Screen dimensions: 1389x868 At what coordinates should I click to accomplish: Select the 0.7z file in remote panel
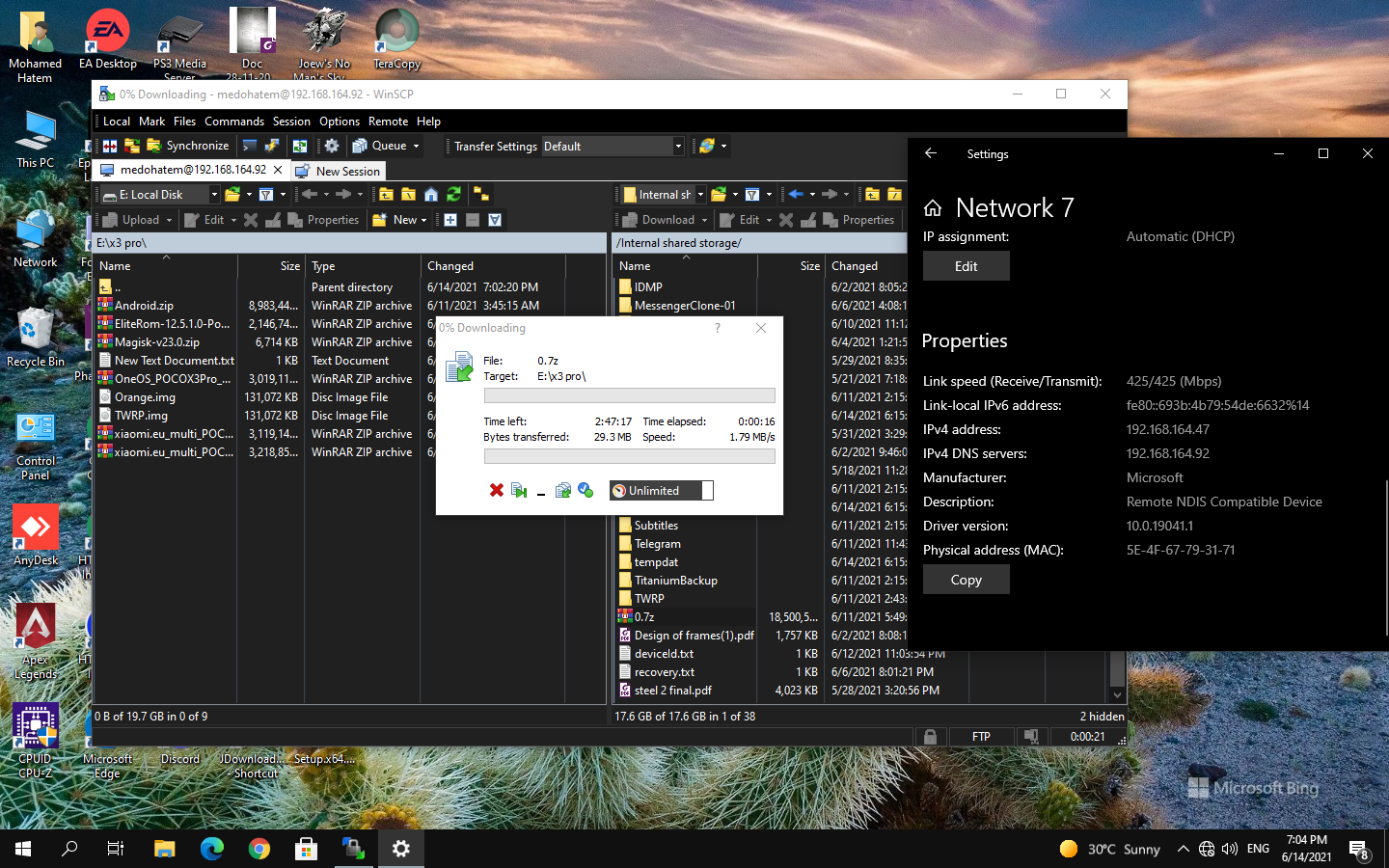(642, 616)
